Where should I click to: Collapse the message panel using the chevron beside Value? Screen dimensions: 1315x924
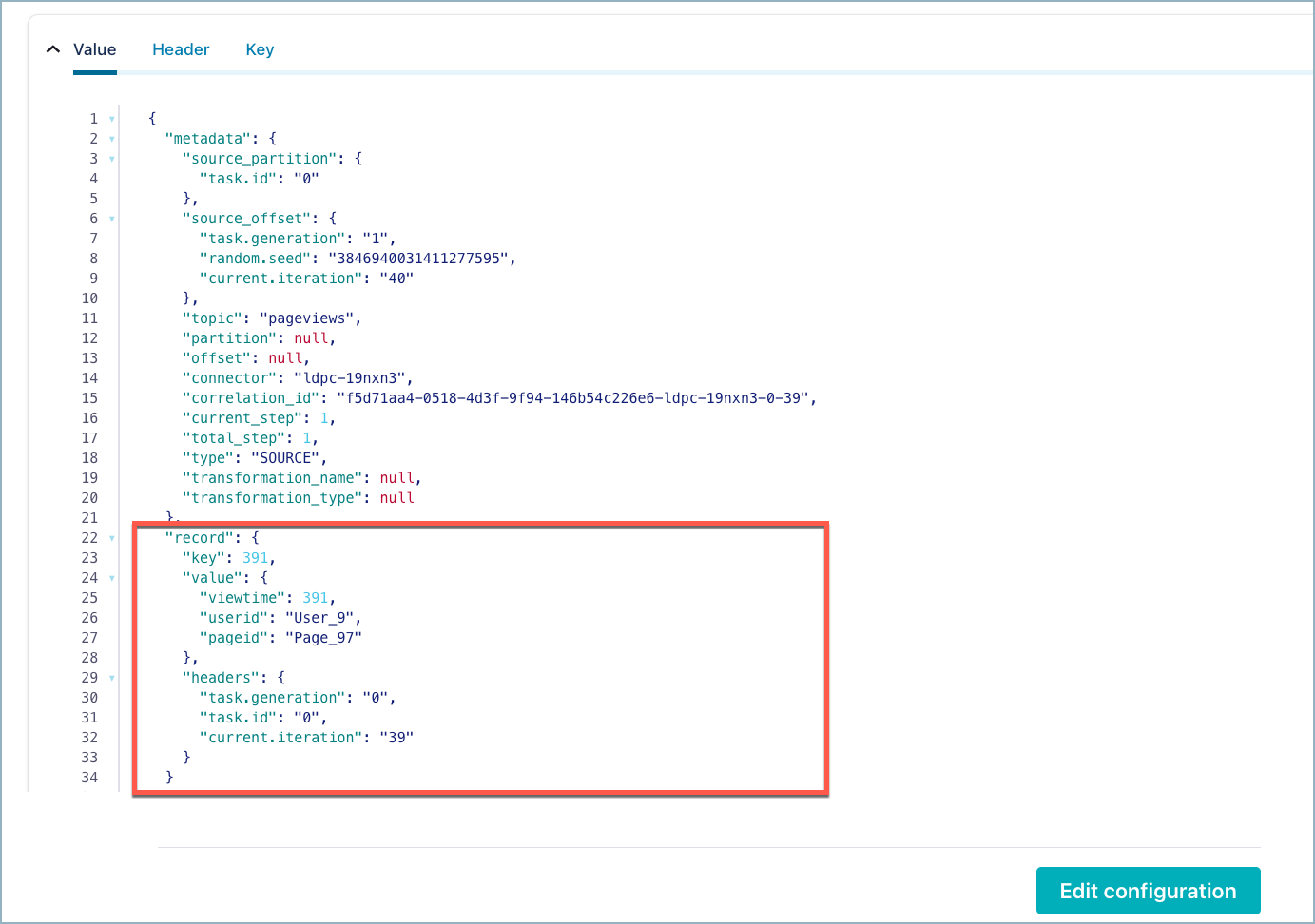53,49
